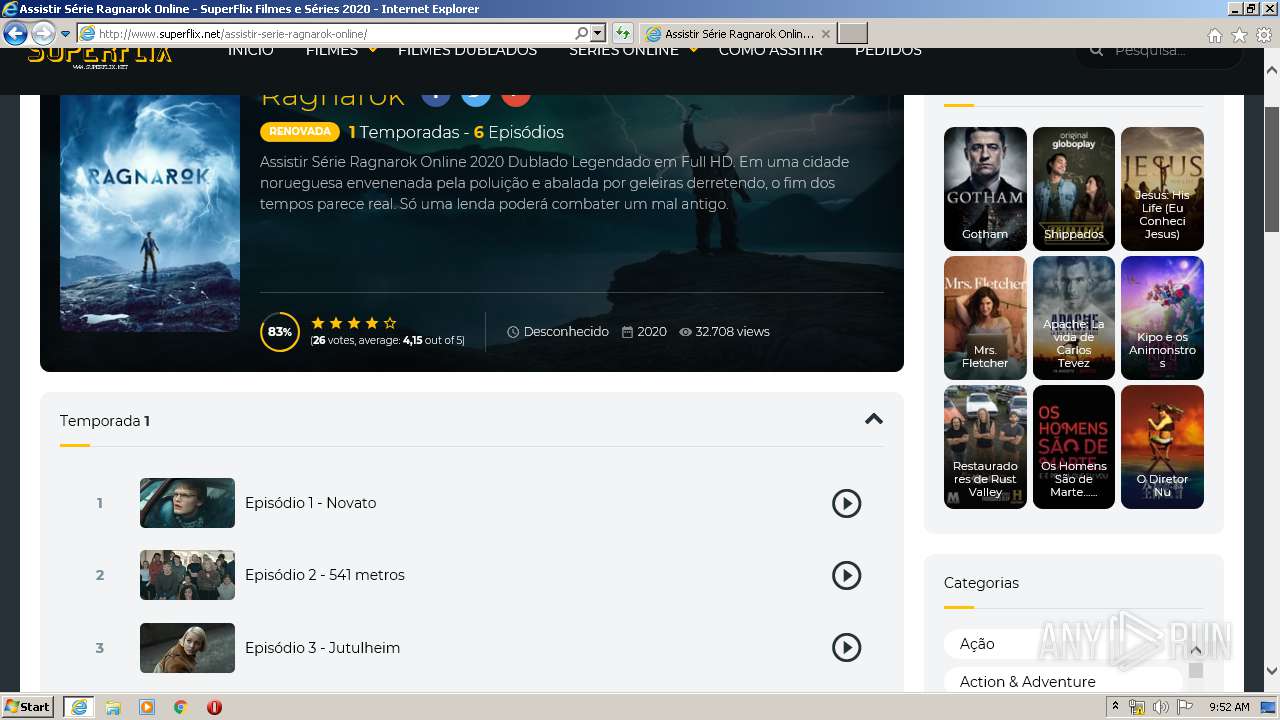Focus the superflix.net address bar
1280x720 pixels.
pos(335,34)
